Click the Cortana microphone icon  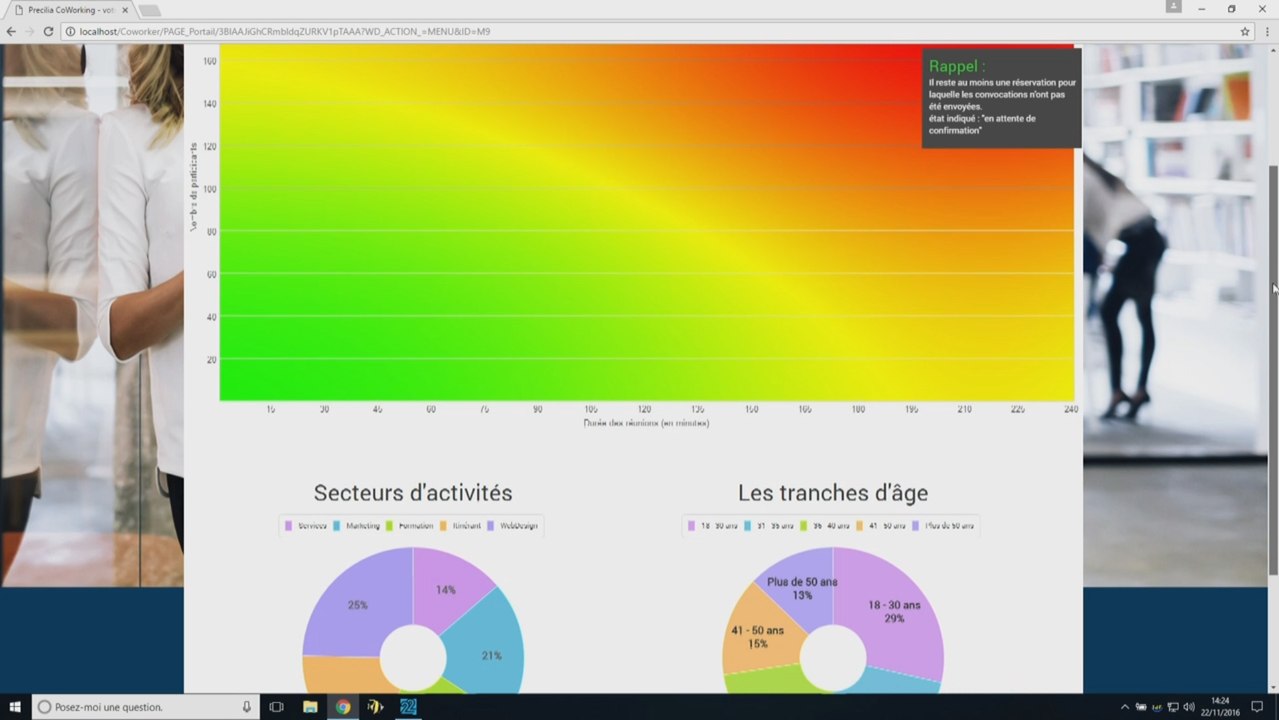246,707
